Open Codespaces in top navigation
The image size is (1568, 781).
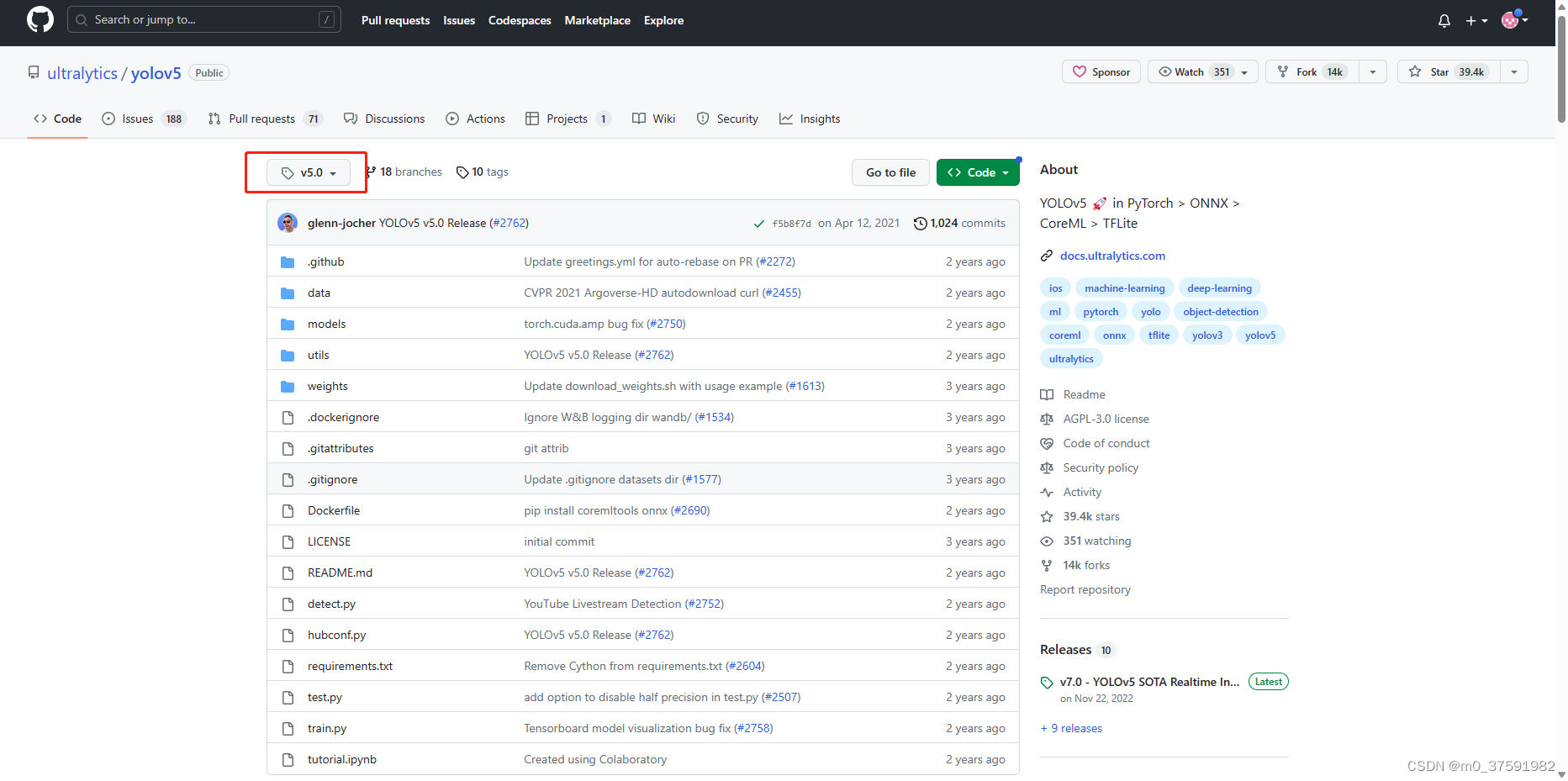(x=520, y=20)
